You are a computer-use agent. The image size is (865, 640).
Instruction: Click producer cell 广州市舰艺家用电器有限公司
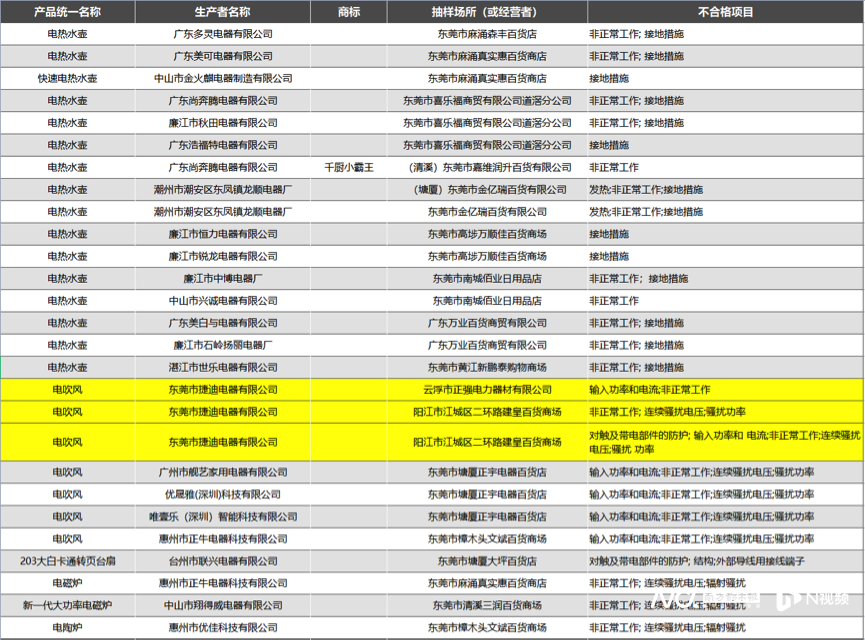point(223,472)
